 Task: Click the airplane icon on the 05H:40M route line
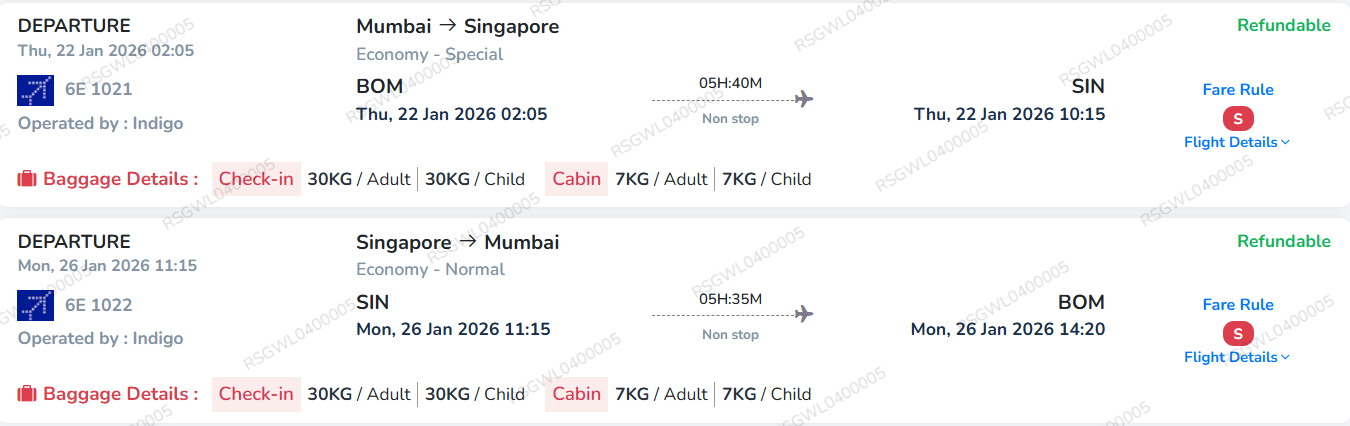(x=804, y=99)
